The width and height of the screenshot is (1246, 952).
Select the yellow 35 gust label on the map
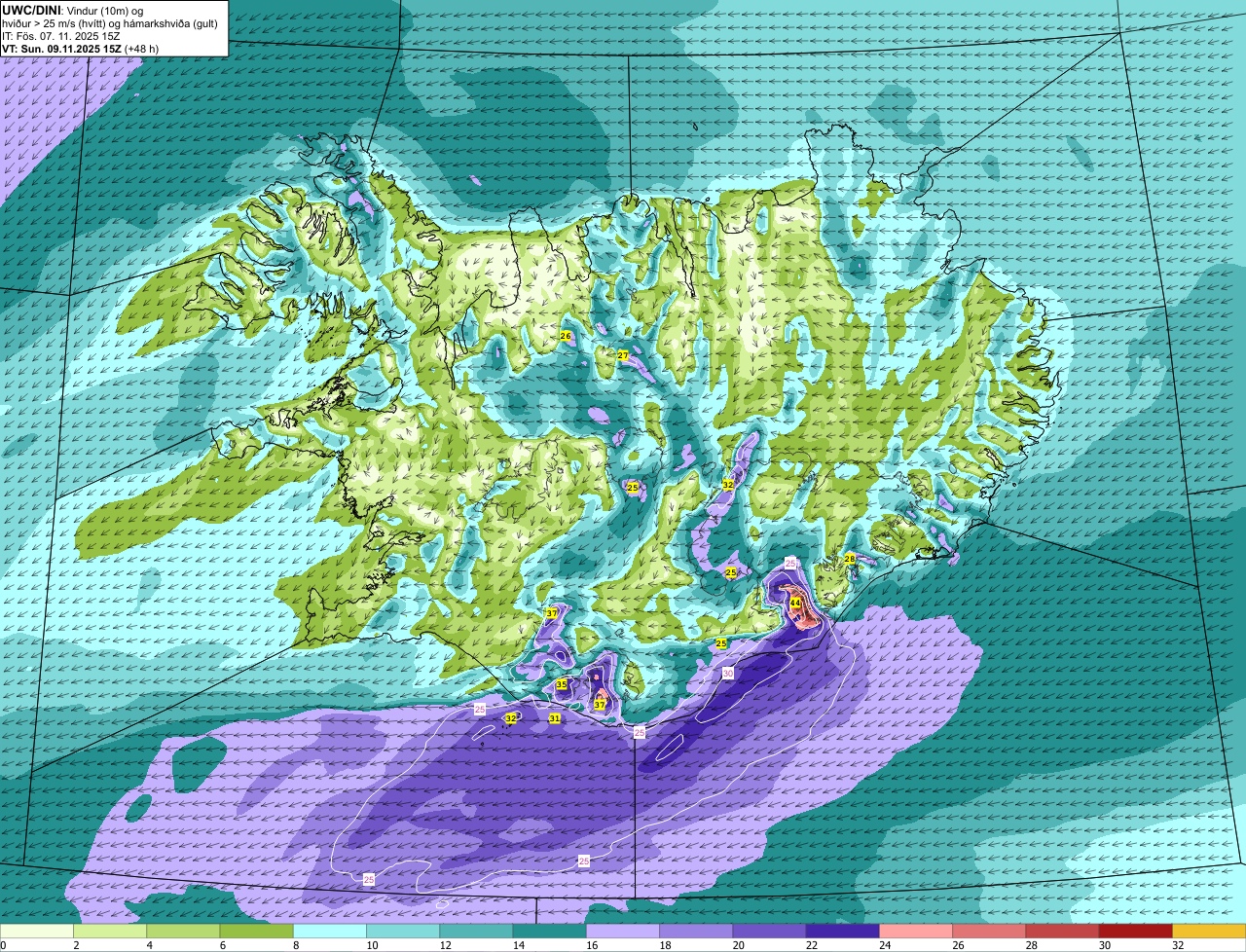pos(562,685)
